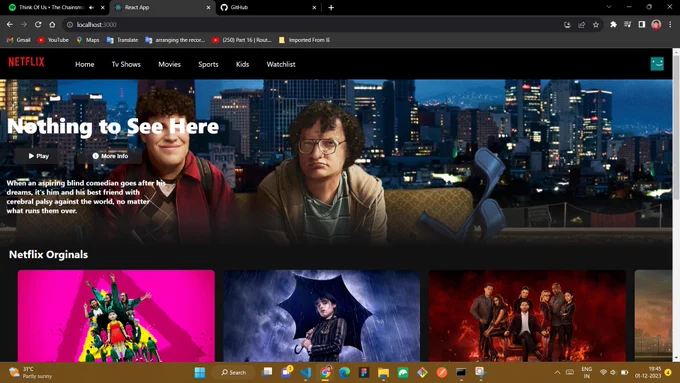The height and width of the screenshot is (383, 680).
Task: Open the Wednesday umbrella poster
Action: [x=322, y=316]
